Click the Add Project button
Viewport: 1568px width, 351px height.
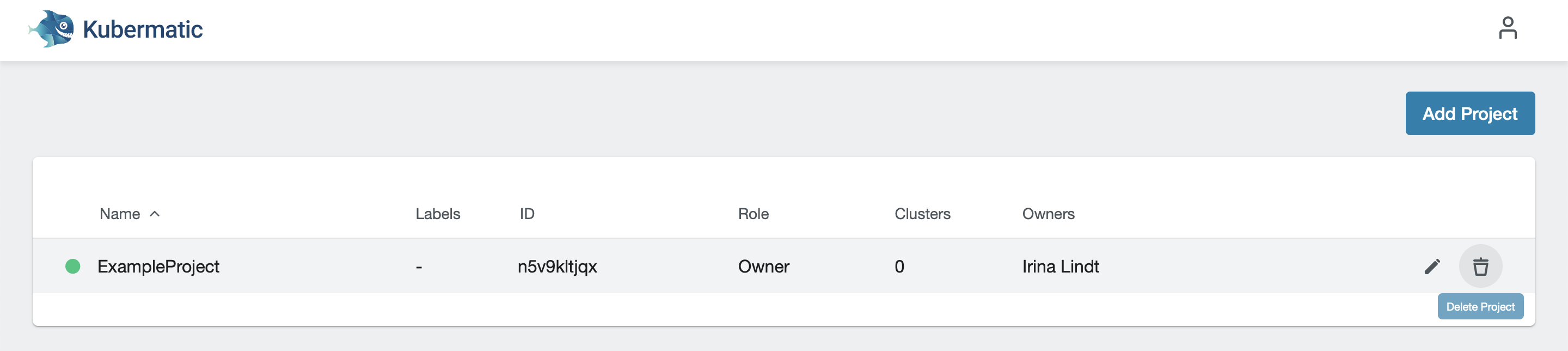(x=1469, y=113)
